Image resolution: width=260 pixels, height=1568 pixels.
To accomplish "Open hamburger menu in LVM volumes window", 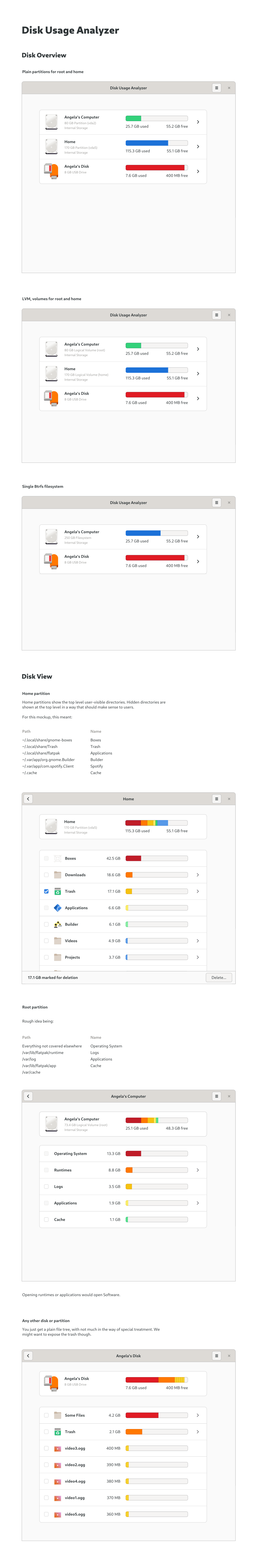I will [216, 315].
